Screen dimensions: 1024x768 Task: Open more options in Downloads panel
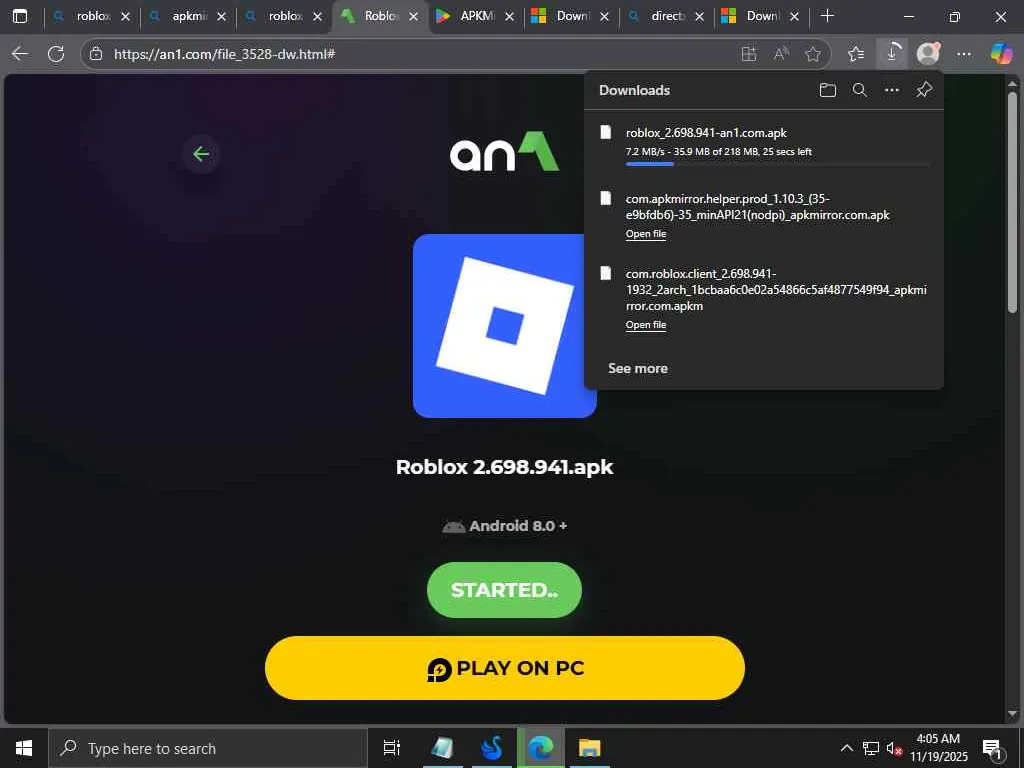(x=892, y=90)
